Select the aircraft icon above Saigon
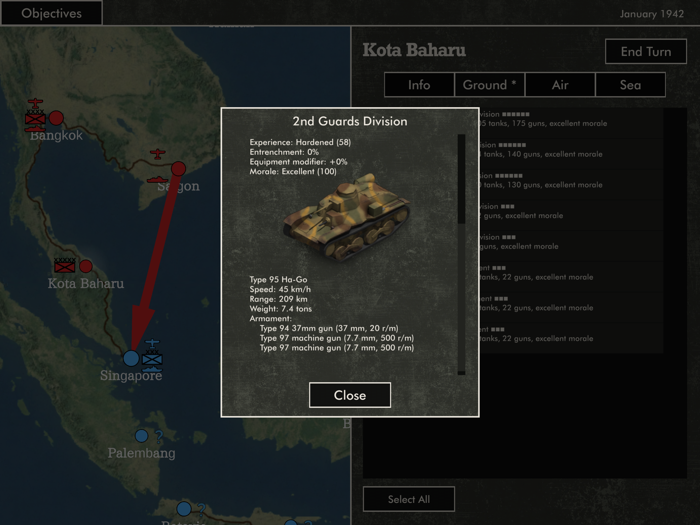Screen dimensions: 700x525 coord(158,154)
